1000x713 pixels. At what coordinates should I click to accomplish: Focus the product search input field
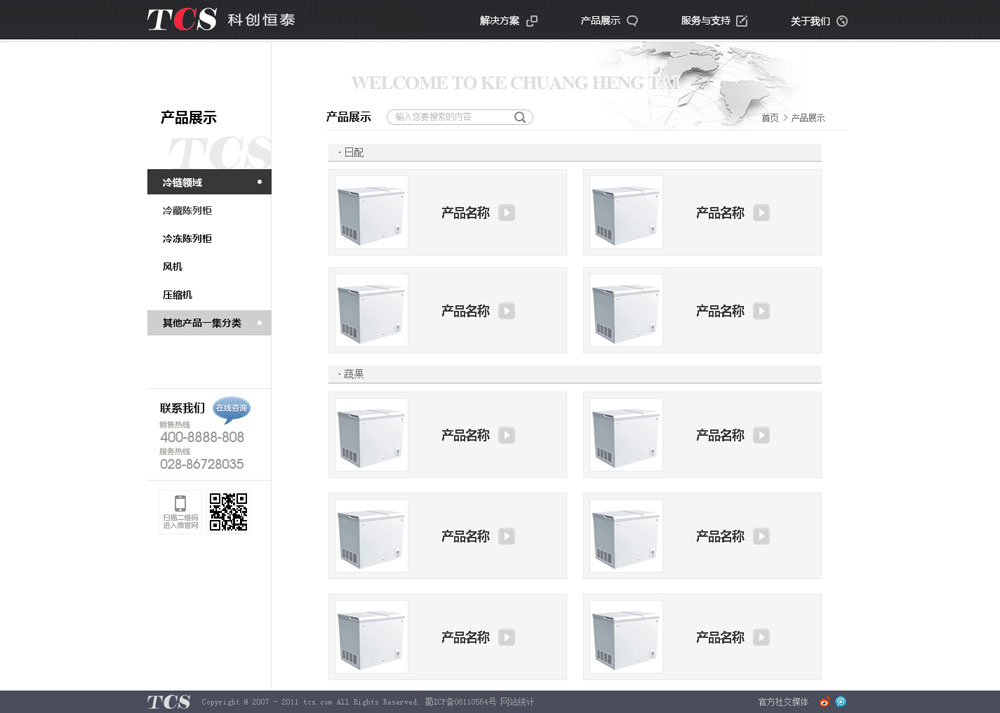click(459, 117)
